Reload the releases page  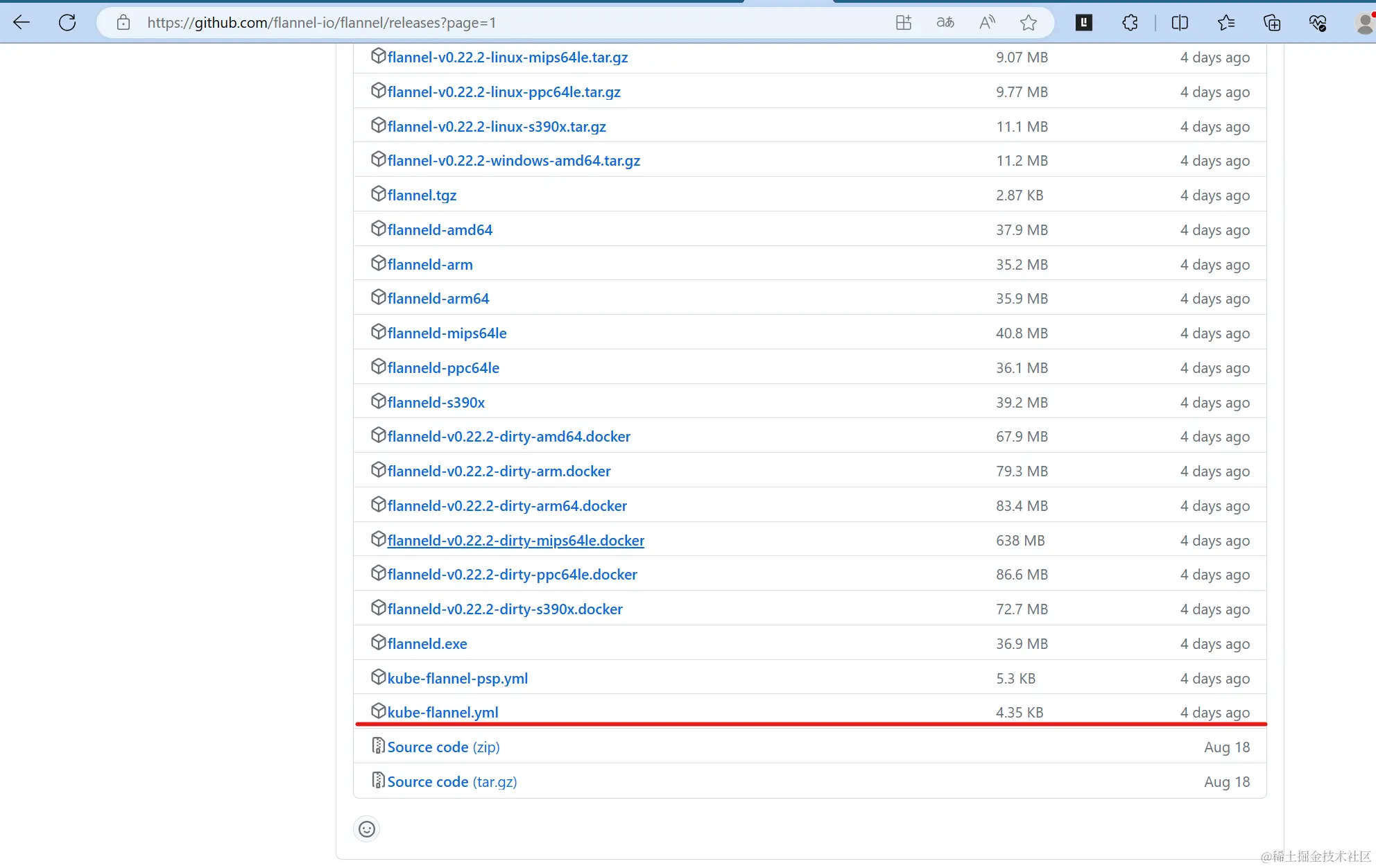(67, 23)
